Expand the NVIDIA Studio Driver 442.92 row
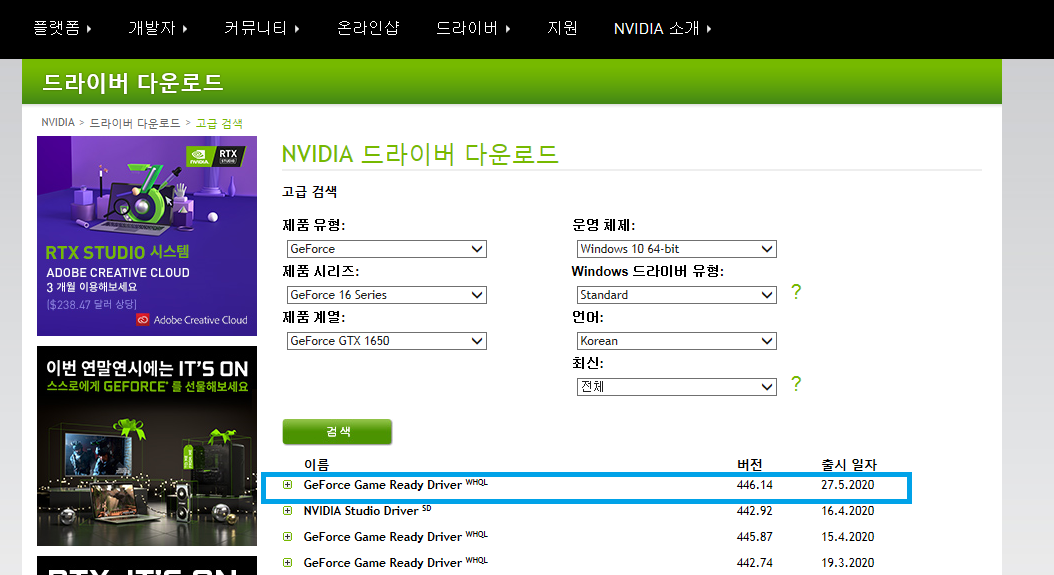 (x=288, y=511)
